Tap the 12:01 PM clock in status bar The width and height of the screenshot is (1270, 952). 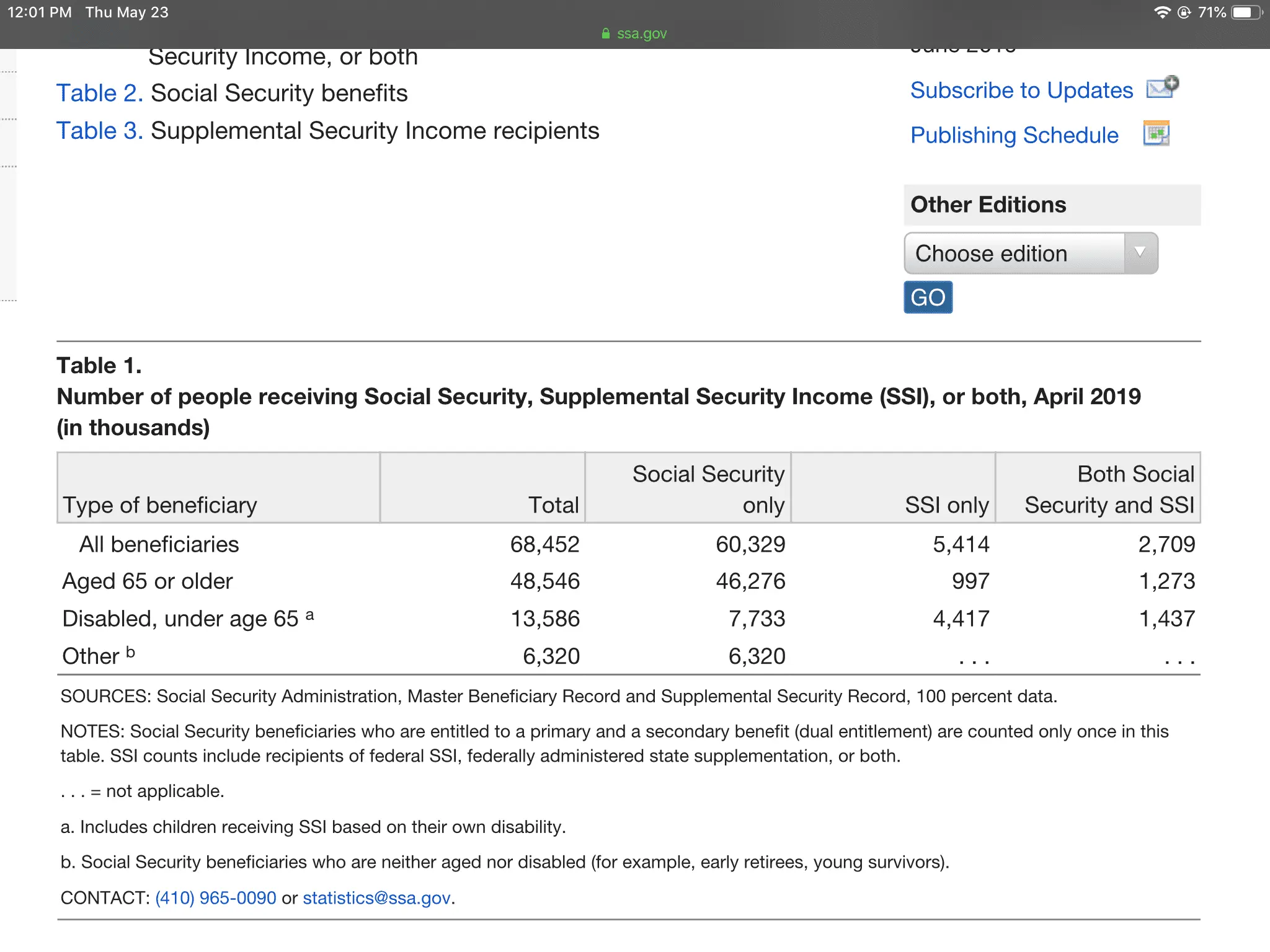pos(40,12)
